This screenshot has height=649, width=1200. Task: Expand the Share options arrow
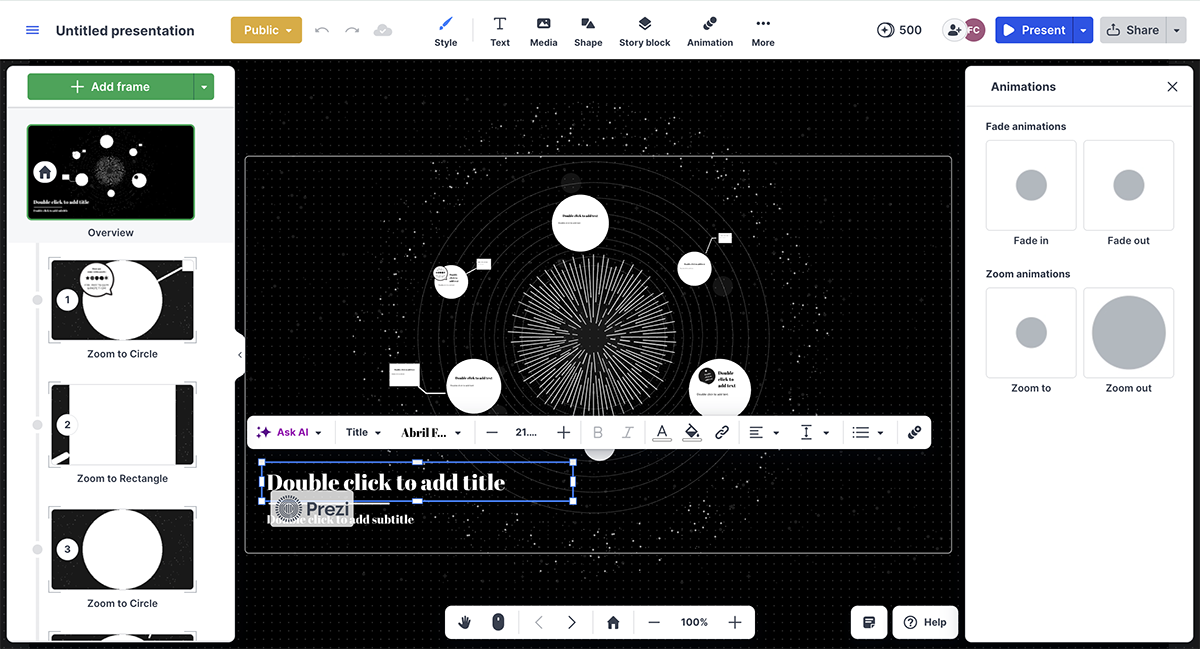click(1176, 30)
